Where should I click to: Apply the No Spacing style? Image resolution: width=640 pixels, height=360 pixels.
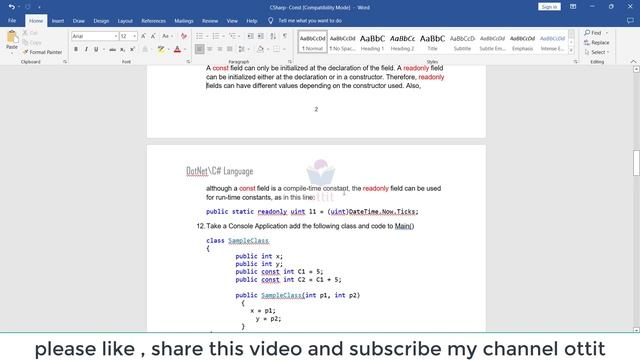coord(342,42)
